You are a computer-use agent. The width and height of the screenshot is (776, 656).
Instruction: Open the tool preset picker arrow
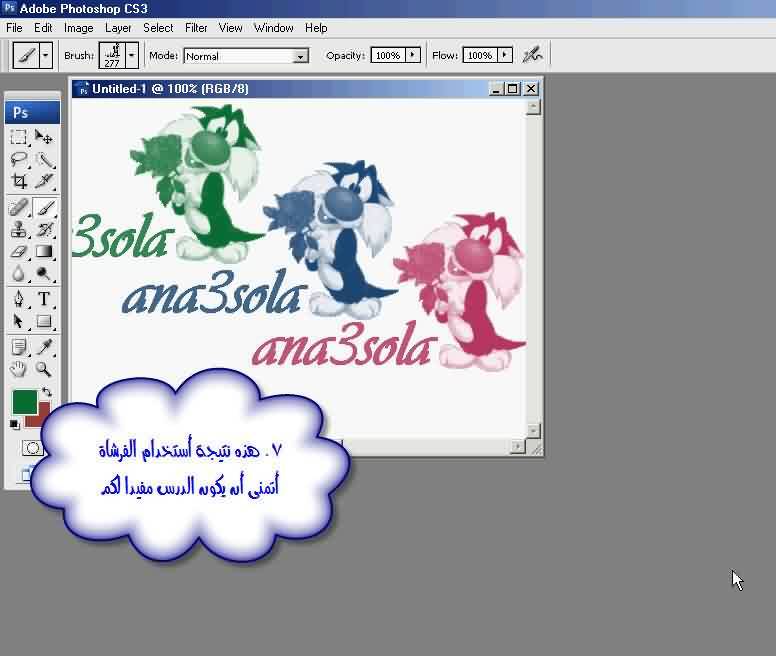(x=46, y=55)
